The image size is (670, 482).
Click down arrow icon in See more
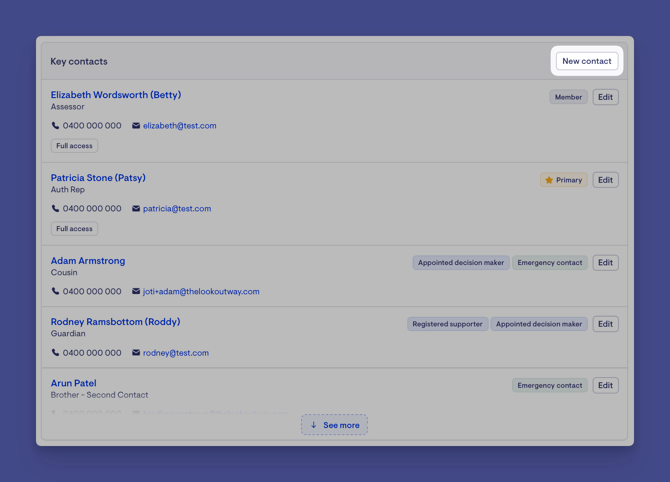pyautogui.click(x=314, y=425)
